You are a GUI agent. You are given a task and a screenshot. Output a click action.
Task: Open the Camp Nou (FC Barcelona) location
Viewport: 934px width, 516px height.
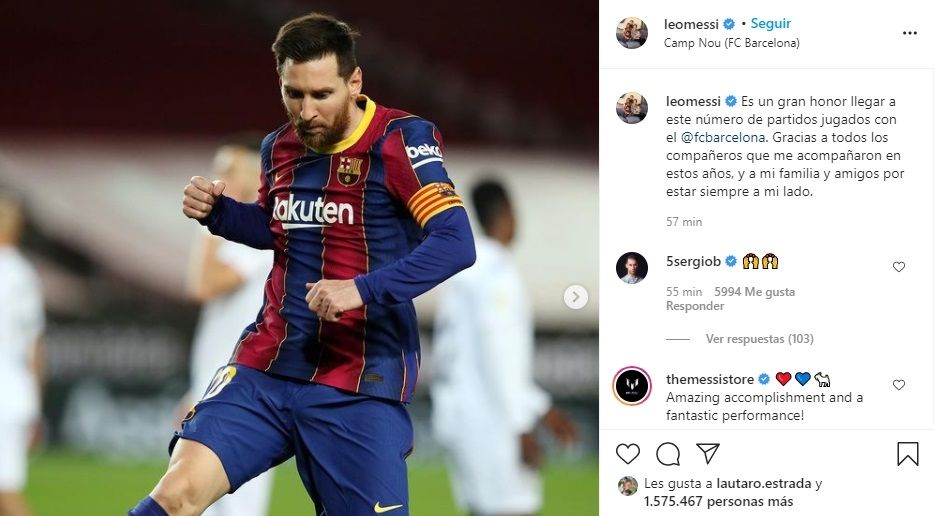(x=731, y=43)
